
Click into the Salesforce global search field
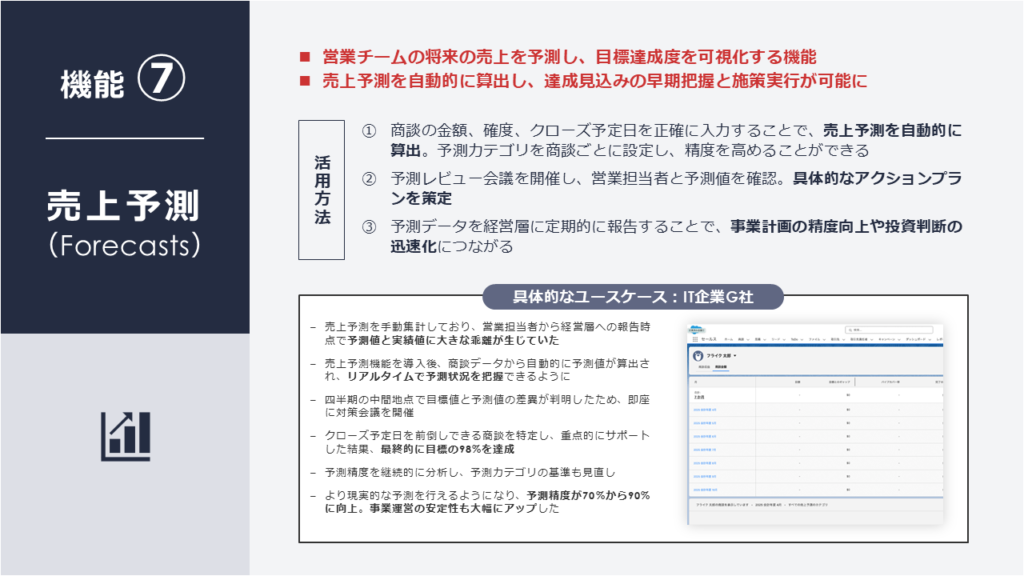coord(890,329)
